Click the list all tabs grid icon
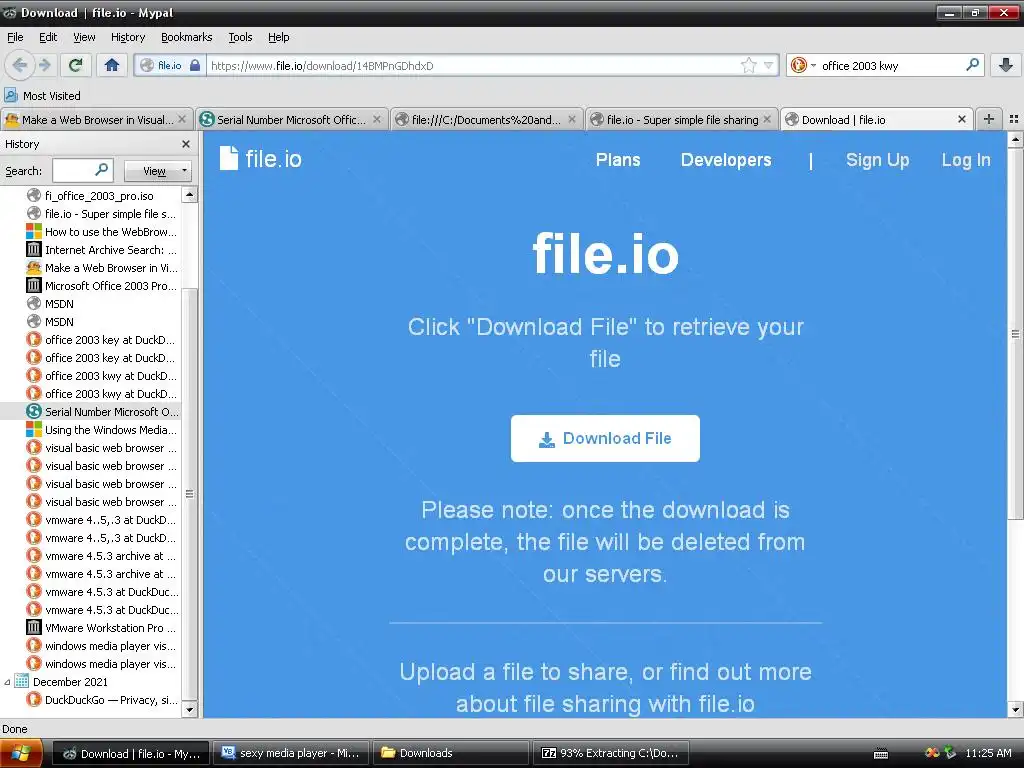Screen dimensions: 1024x768 point(1014,119)
